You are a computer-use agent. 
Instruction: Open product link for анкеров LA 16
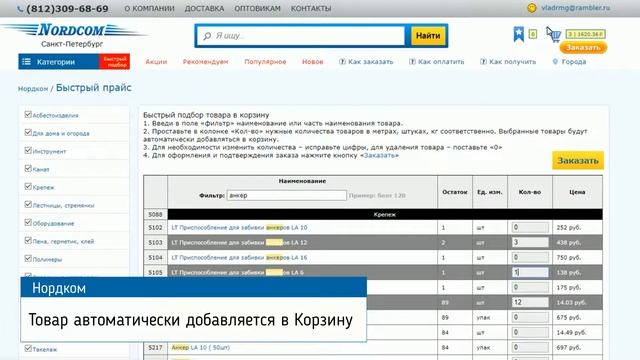239,258
